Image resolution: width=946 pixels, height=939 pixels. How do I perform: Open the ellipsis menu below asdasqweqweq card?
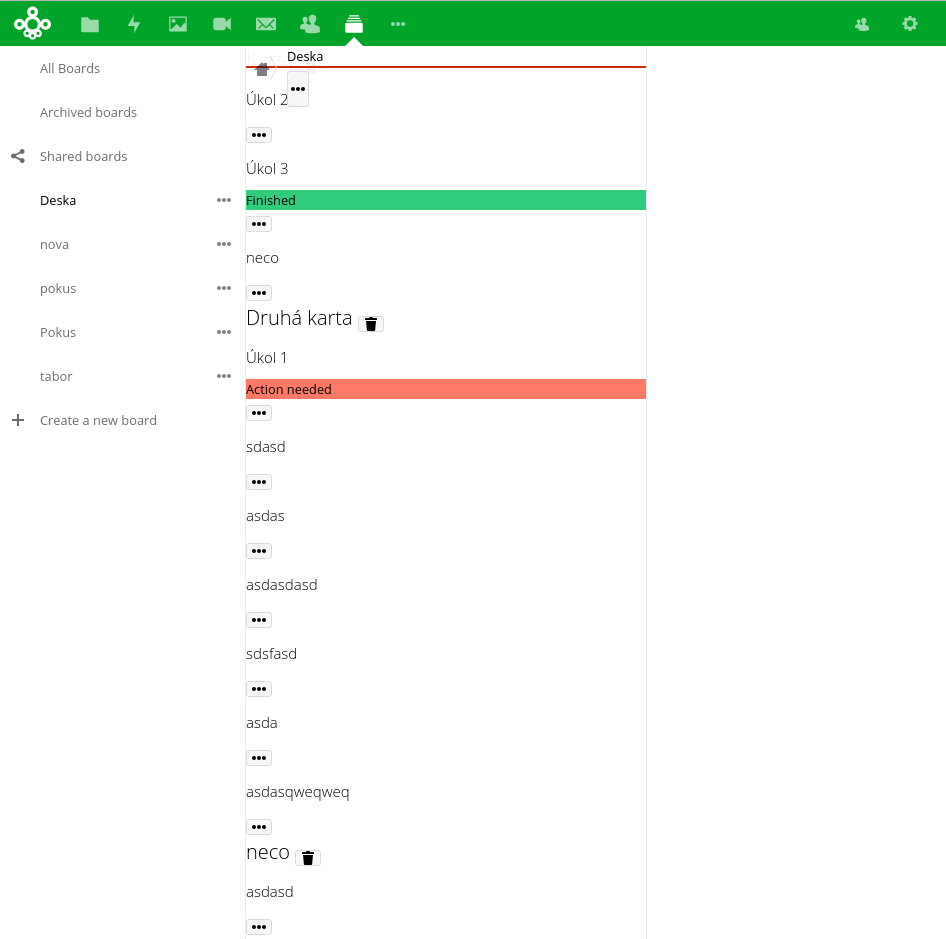point(259,827)
